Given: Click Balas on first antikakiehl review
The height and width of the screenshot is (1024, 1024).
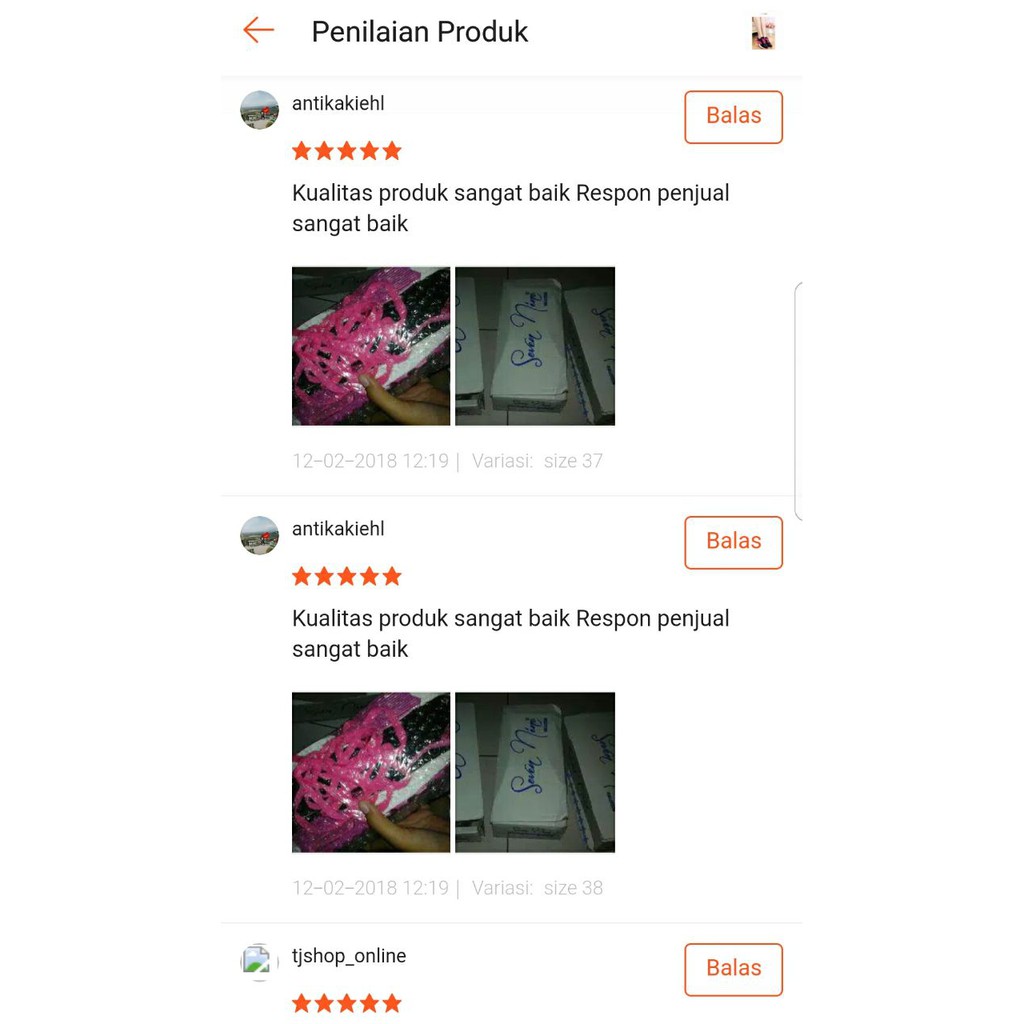Looking at the screenshot, I should coord(733,117).
